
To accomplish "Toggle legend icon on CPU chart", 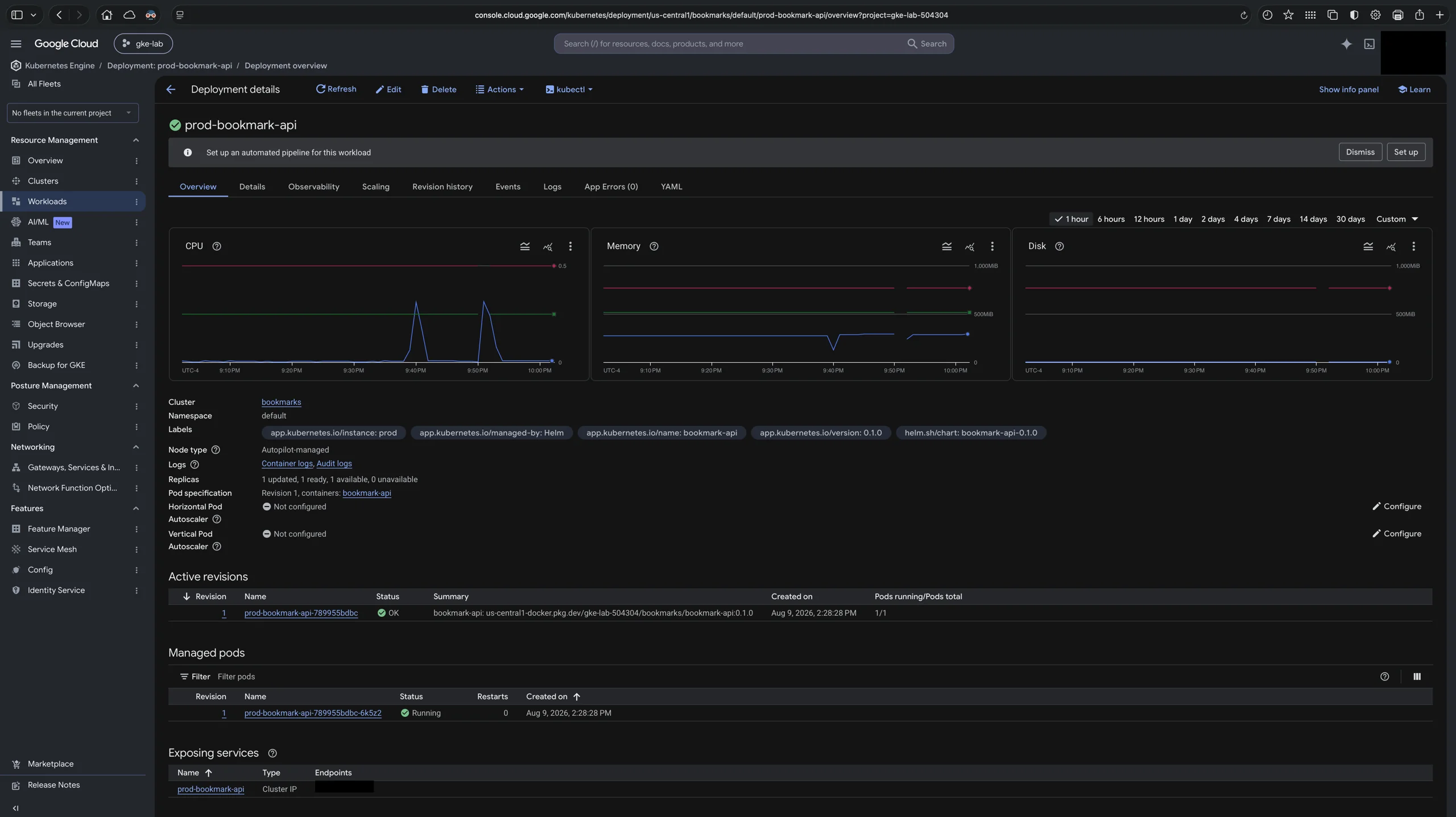I will pos(524,246).
